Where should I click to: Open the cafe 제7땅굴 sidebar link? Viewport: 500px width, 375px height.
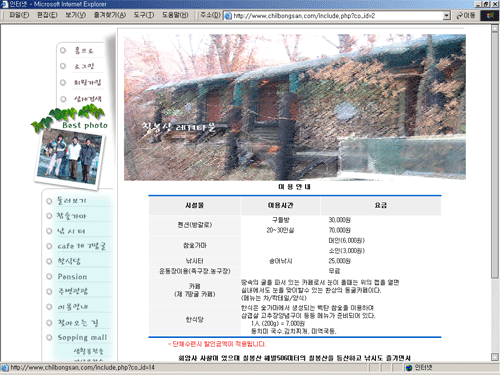(x=81, y=246)
